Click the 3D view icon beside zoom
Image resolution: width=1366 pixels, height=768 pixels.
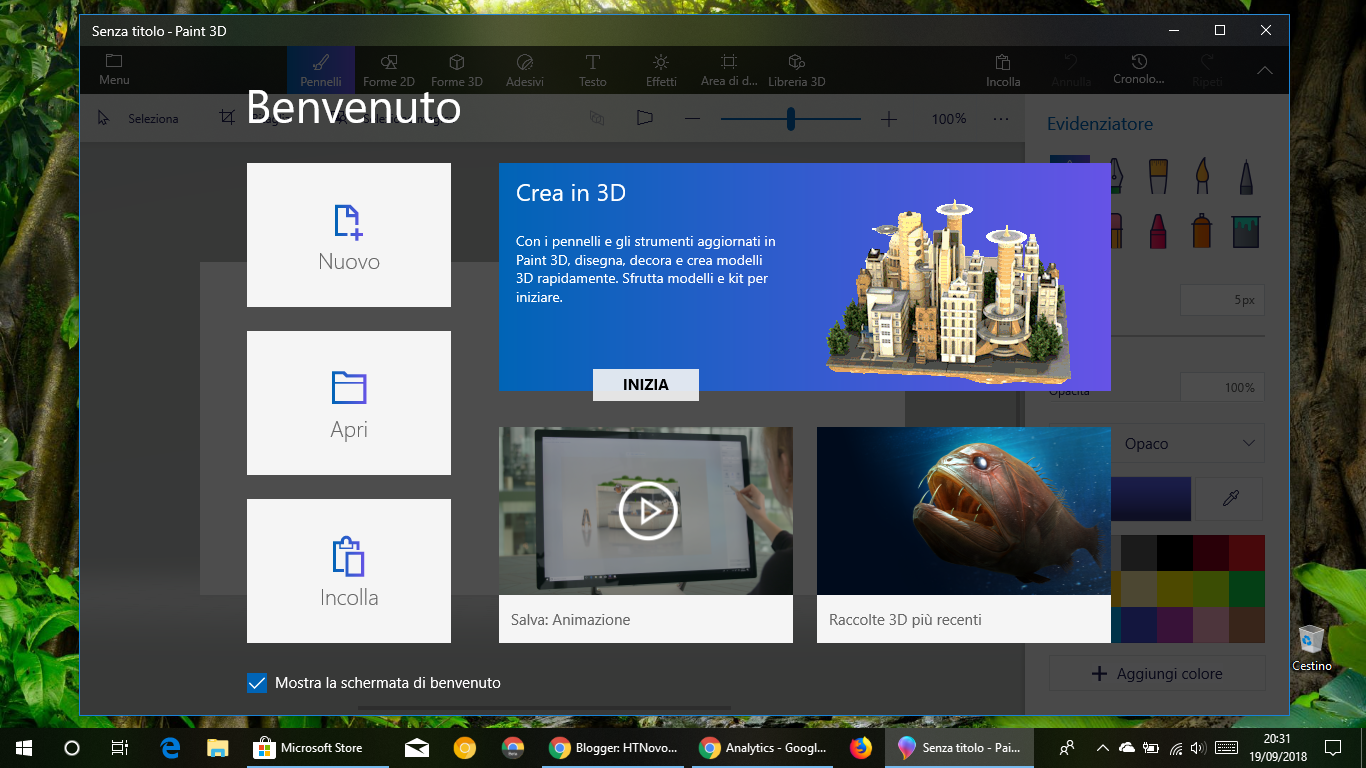[597, 118]
